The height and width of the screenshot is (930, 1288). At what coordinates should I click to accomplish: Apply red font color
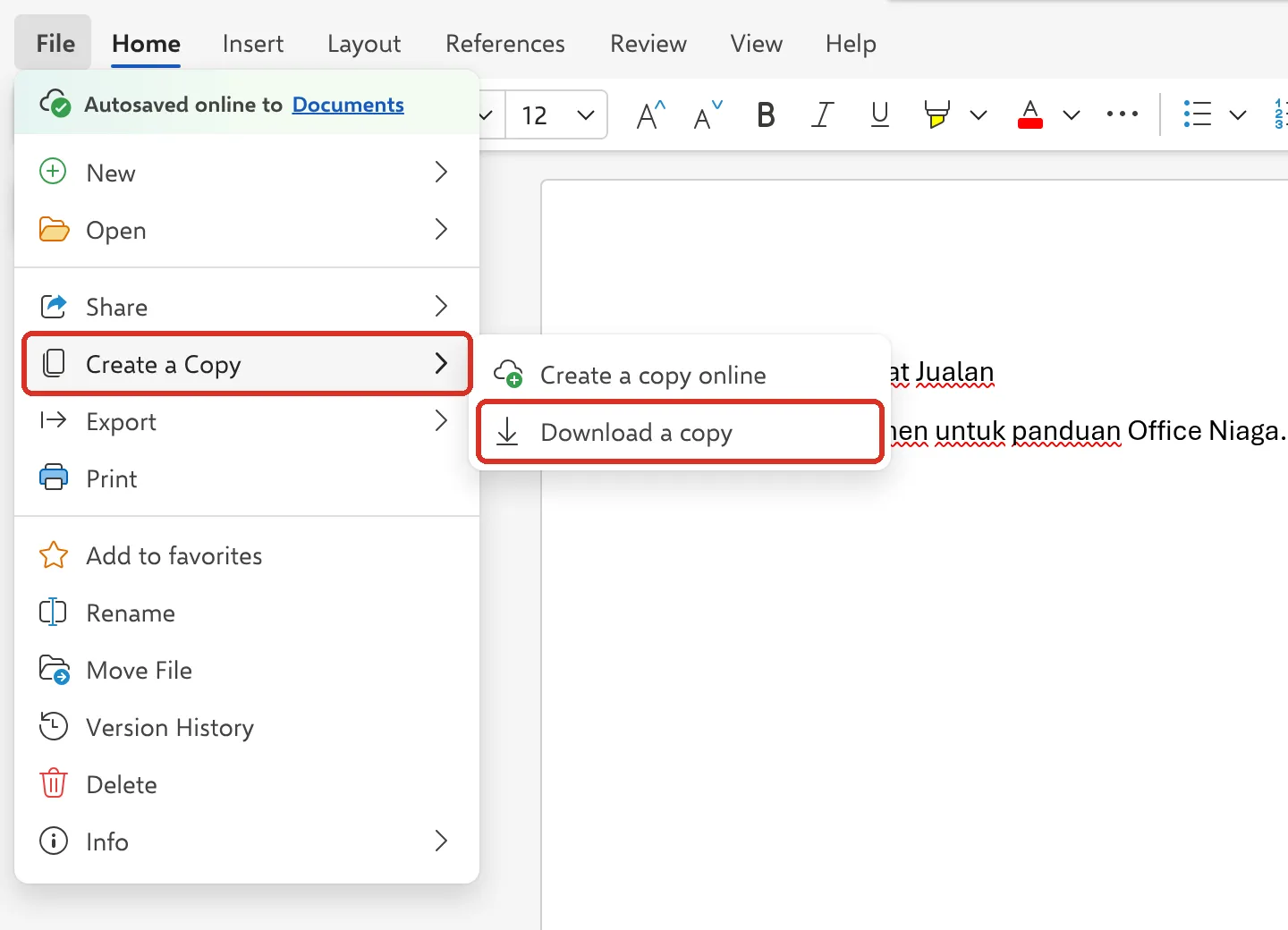click(x=1030, y=114)
